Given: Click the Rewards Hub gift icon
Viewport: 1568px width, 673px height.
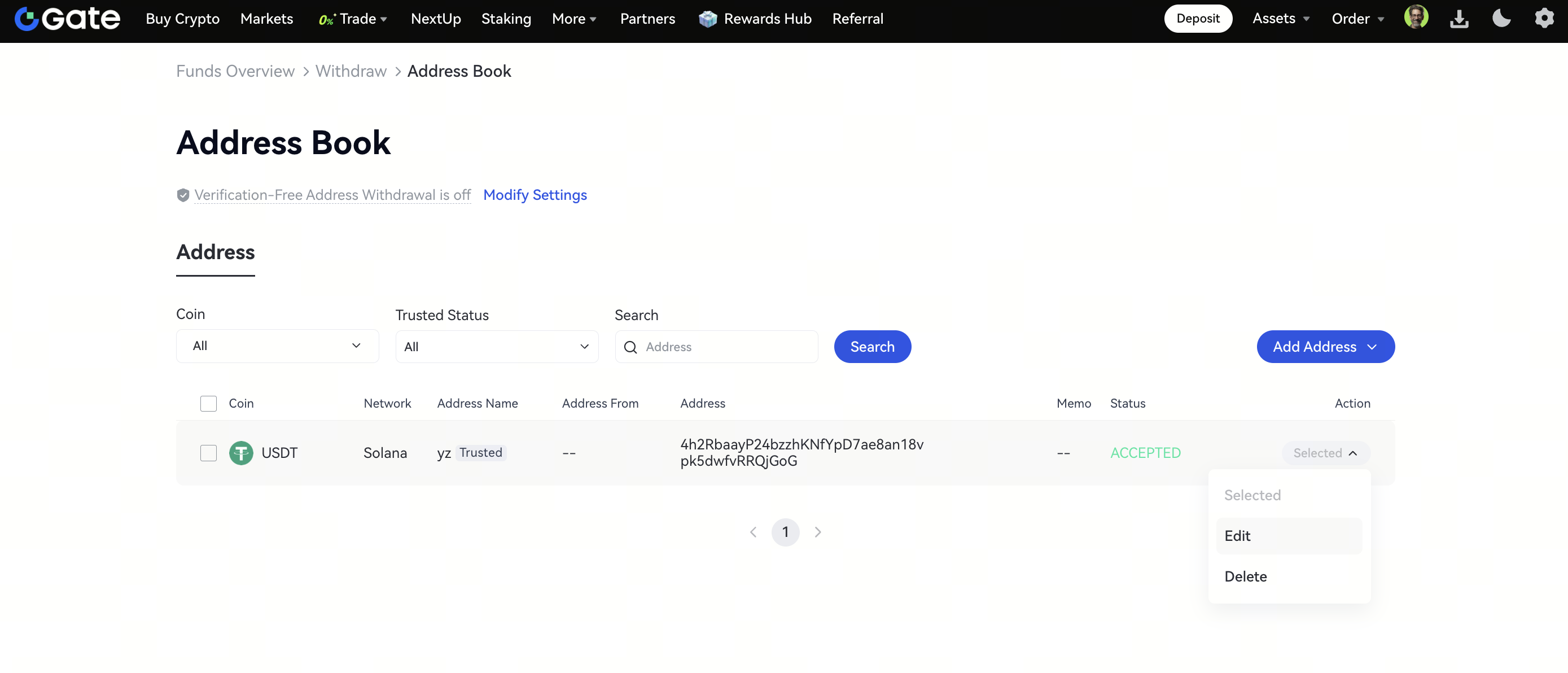Looking at the screenshot, I should (x=707, y=19).
